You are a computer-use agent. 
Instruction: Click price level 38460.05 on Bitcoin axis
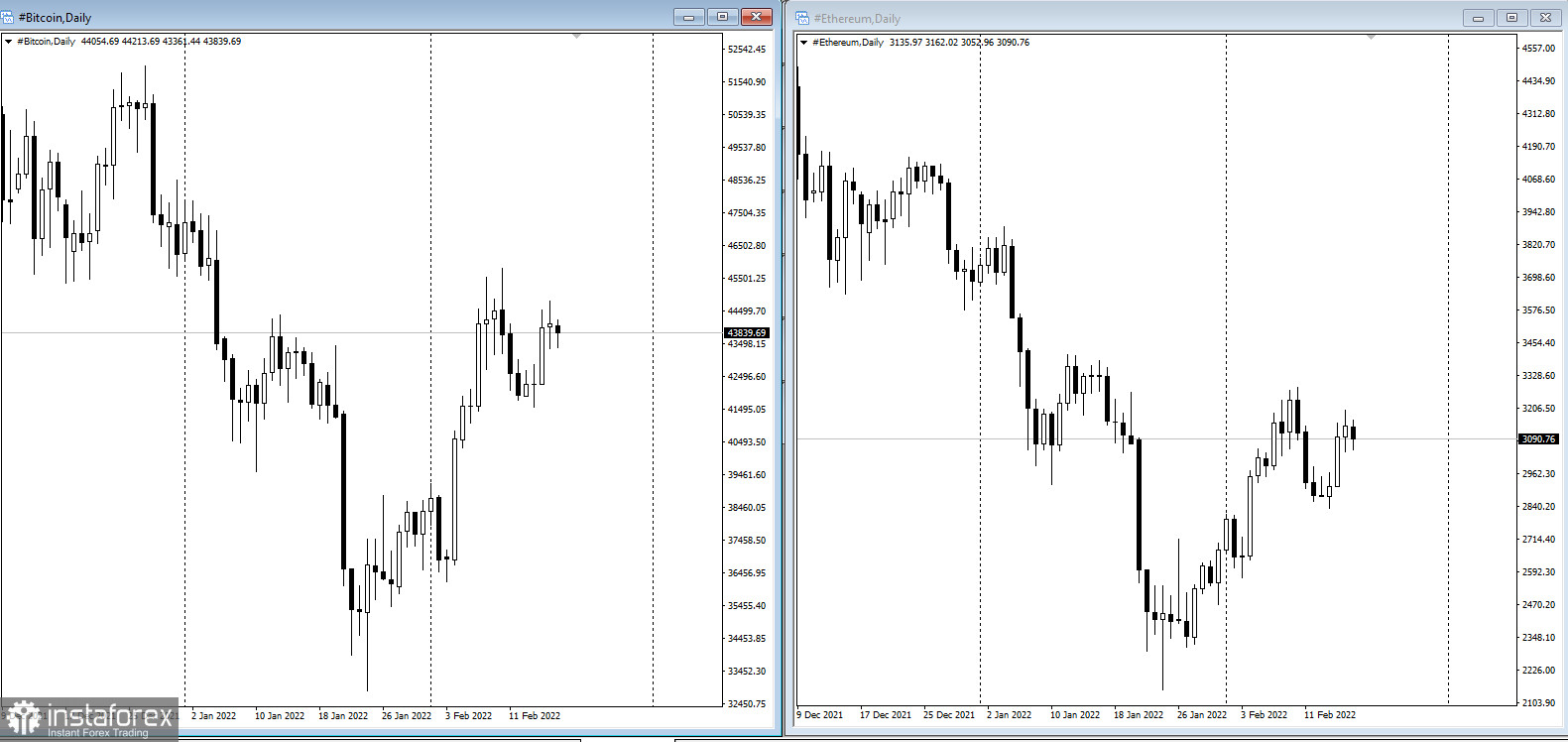click(x=747, y=508)
